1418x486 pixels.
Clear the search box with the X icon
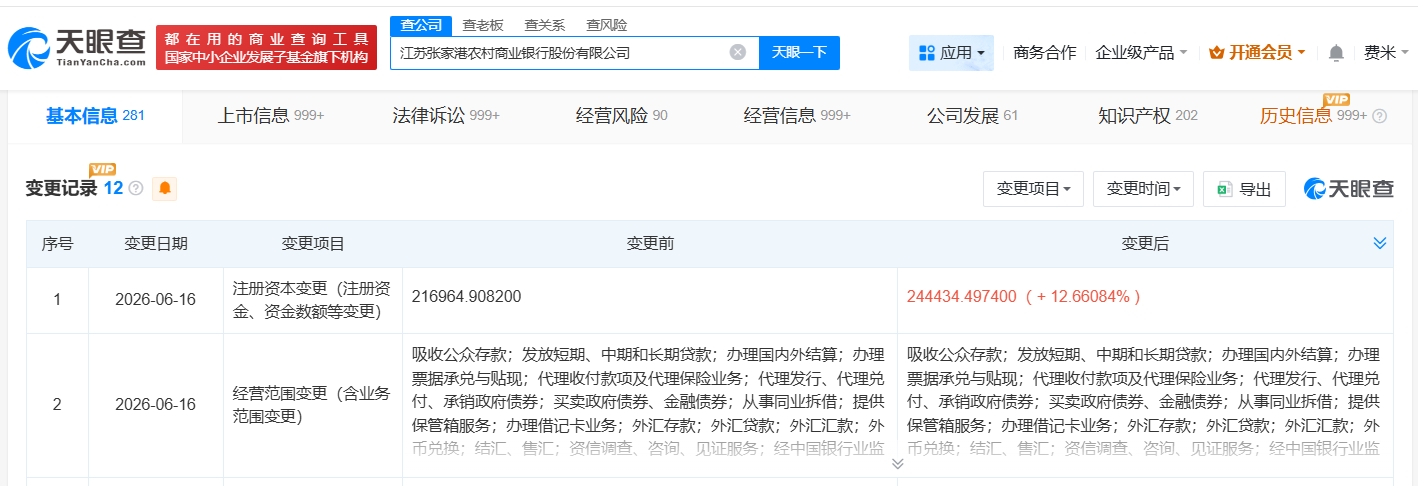pyautogui.click(x=738, y=52)
